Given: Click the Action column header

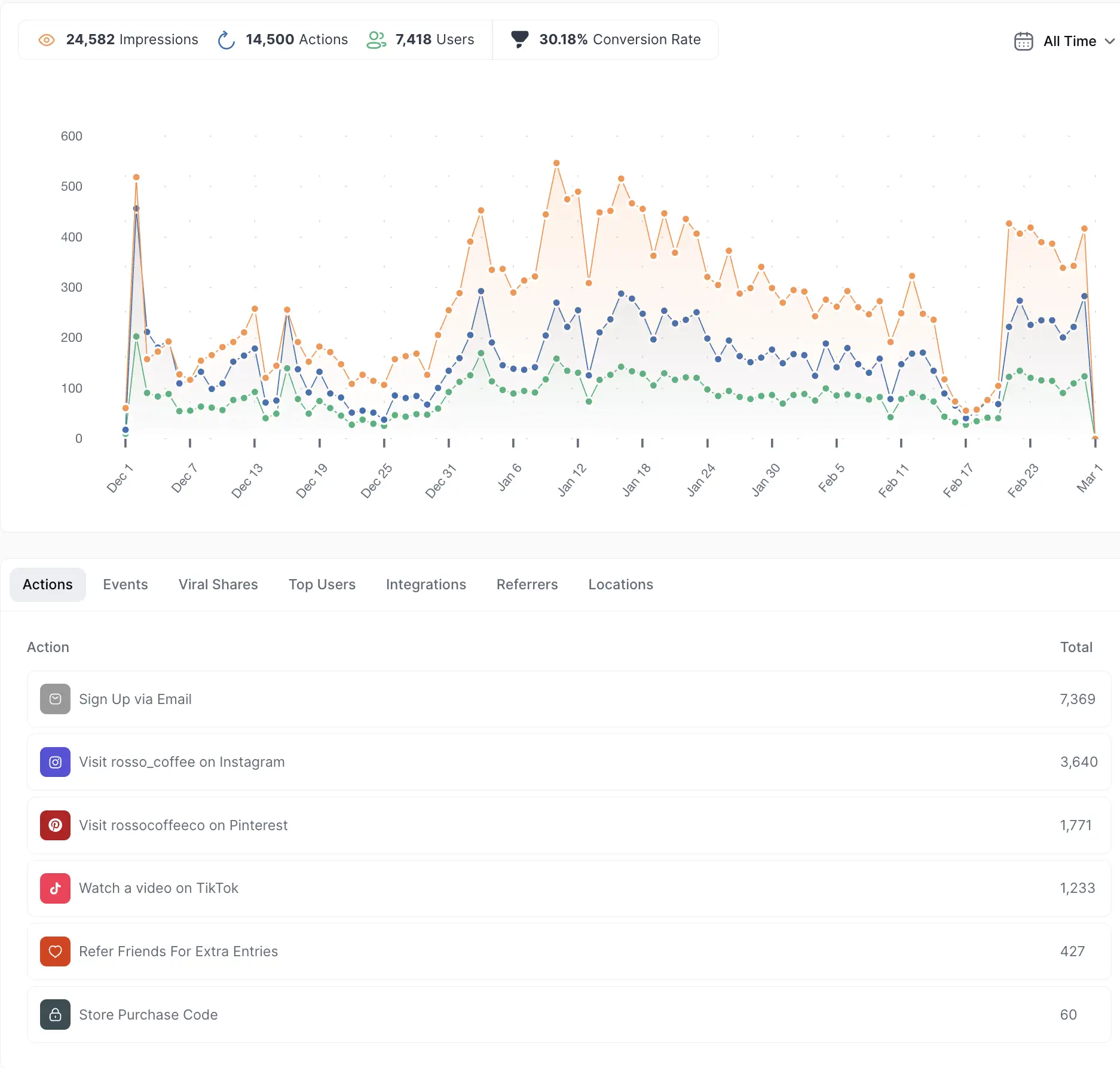Looking at the screenshot, I should (x=48, y=647).
